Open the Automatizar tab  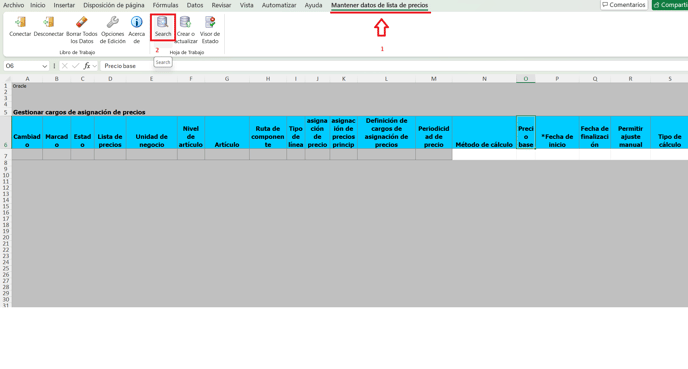(279, 5)
